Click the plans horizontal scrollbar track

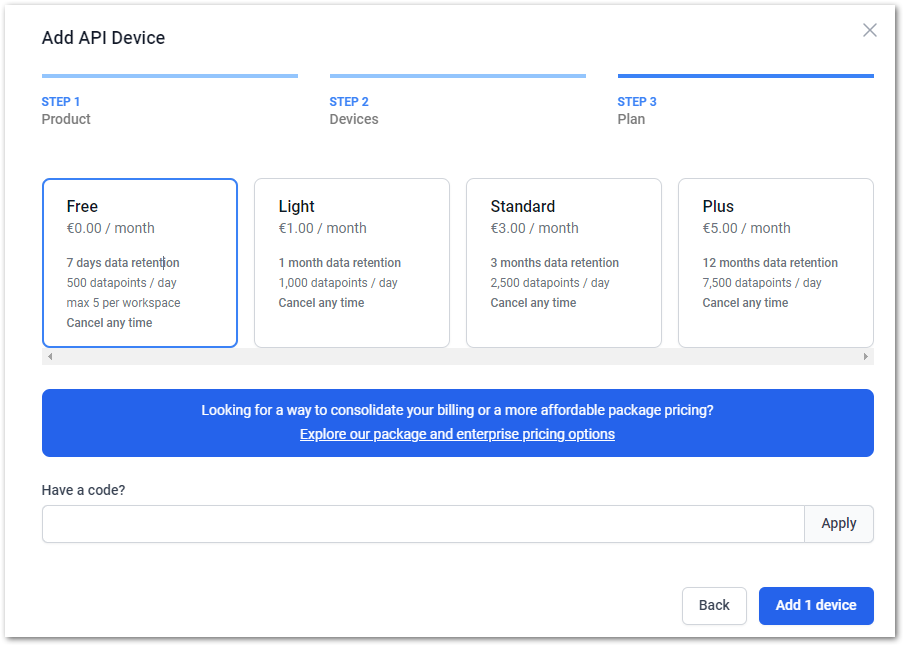click(458, 356)
